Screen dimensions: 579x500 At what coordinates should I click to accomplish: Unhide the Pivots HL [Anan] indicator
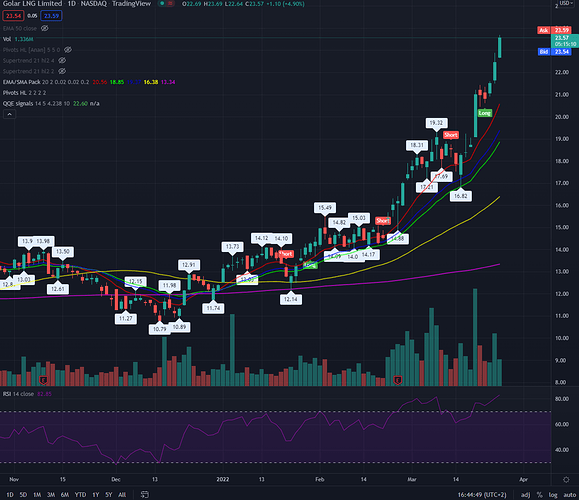coord(68,49)
